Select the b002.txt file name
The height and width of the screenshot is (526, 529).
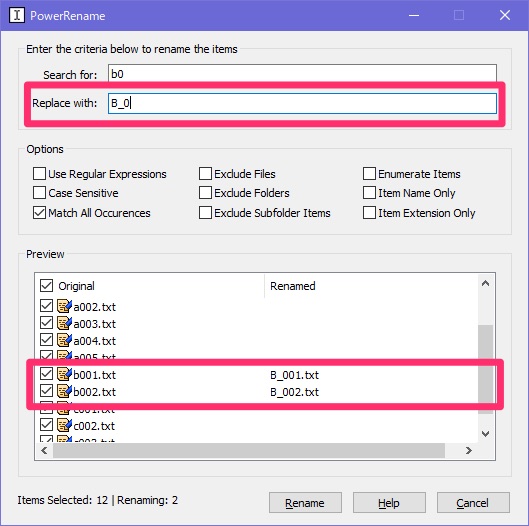[x=94, y=392]
